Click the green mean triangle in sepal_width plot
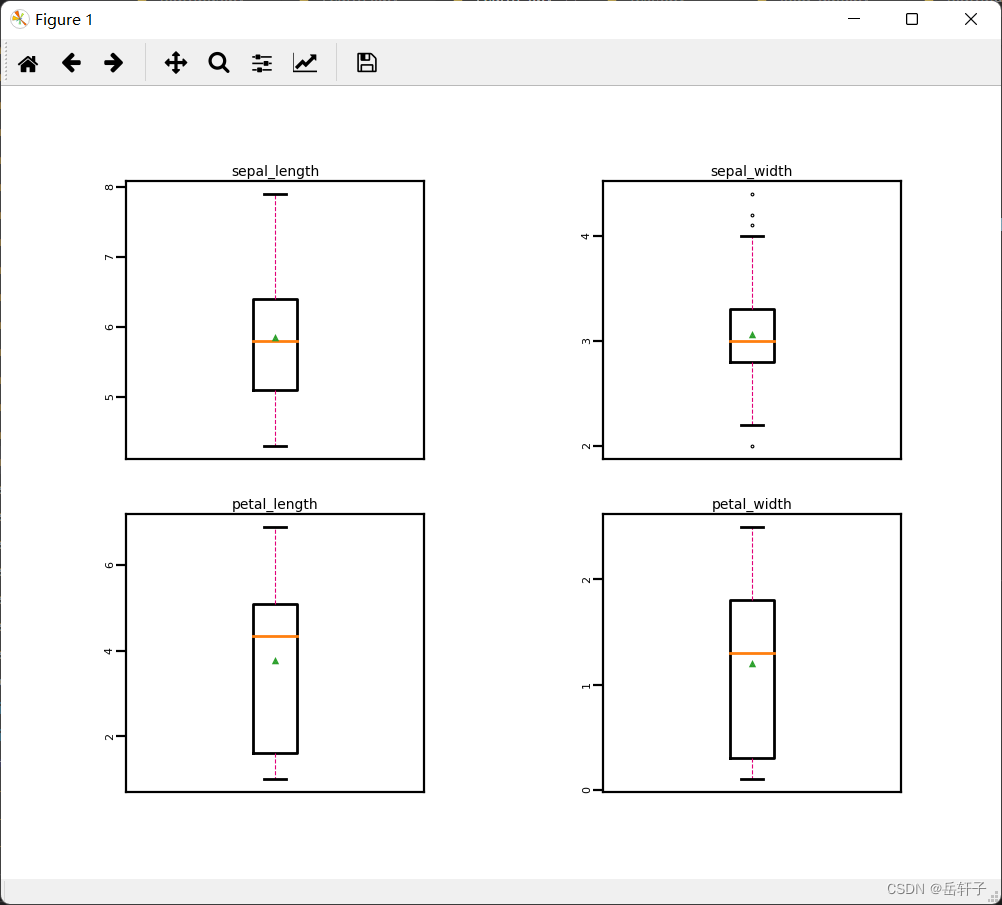Screen dimensions: 1002x905 (752, 335)
